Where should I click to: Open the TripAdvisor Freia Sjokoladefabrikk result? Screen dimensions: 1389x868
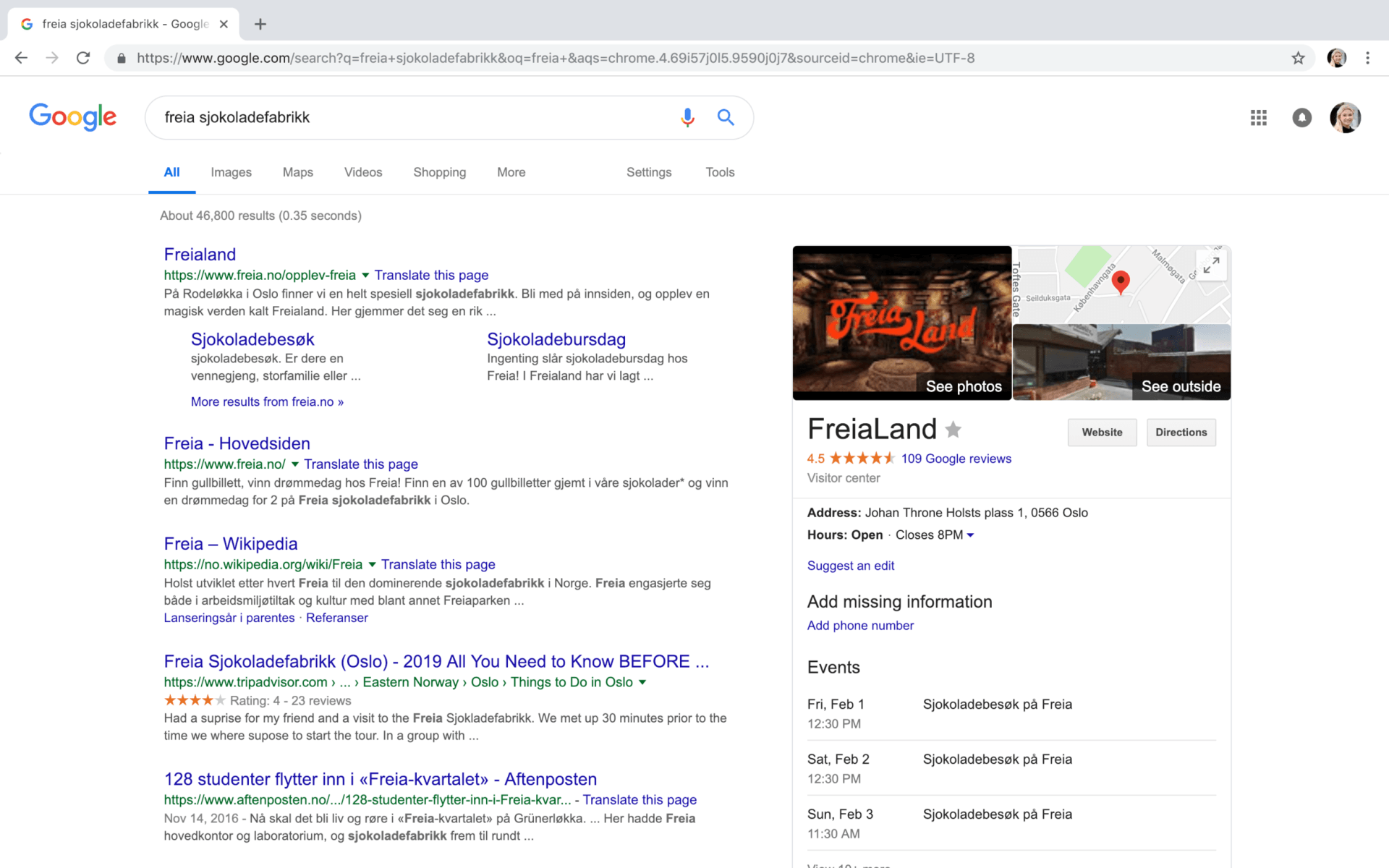click(x=436, y=662)
